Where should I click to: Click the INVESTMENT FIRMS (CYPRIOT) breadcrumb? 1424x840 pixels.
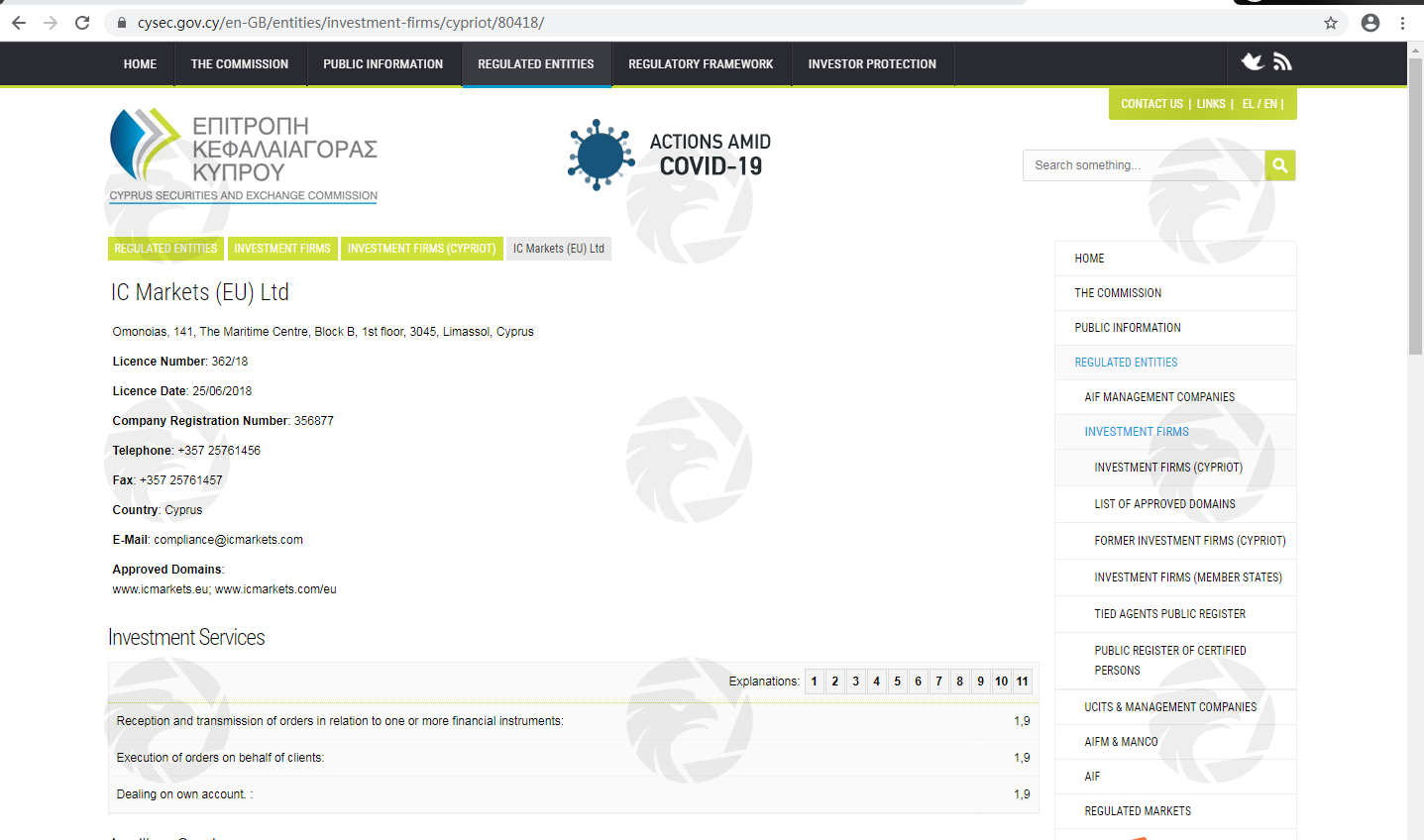pyautogui.click(x=421, y=249)
